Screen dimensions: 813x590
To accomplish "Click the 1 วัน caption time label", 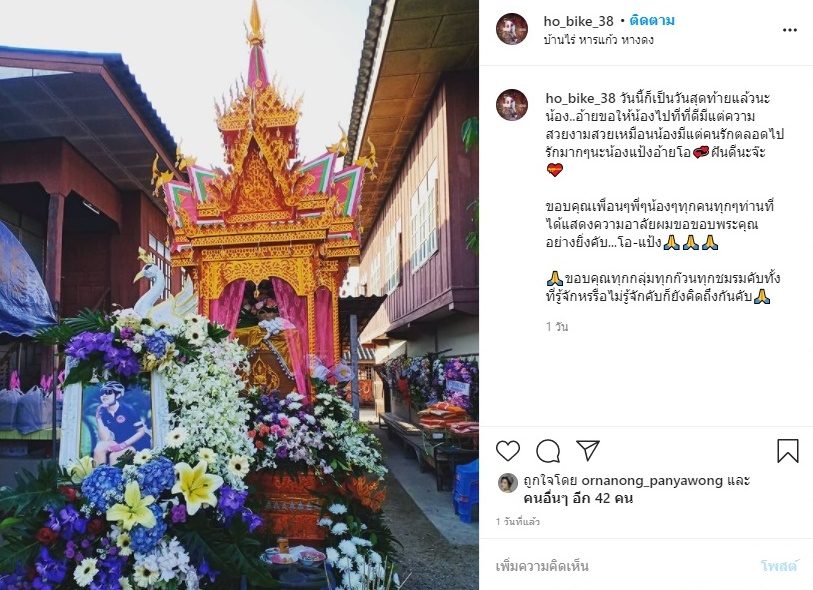I will tap(557, 327).
